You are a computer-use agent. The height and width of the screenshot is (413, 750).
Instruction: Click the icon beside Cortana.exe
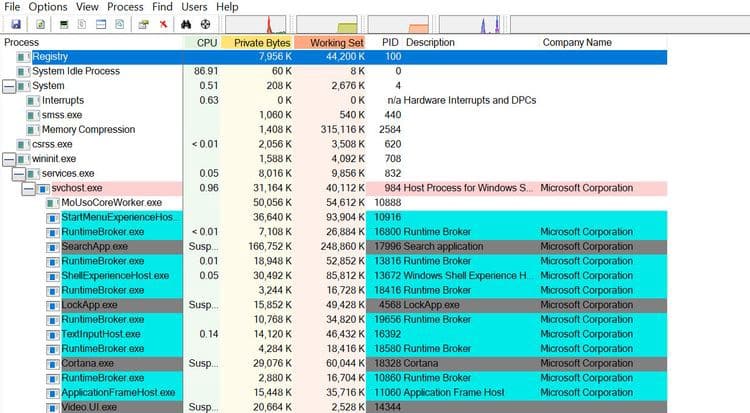pyautogui.click(x=52, y=364)
